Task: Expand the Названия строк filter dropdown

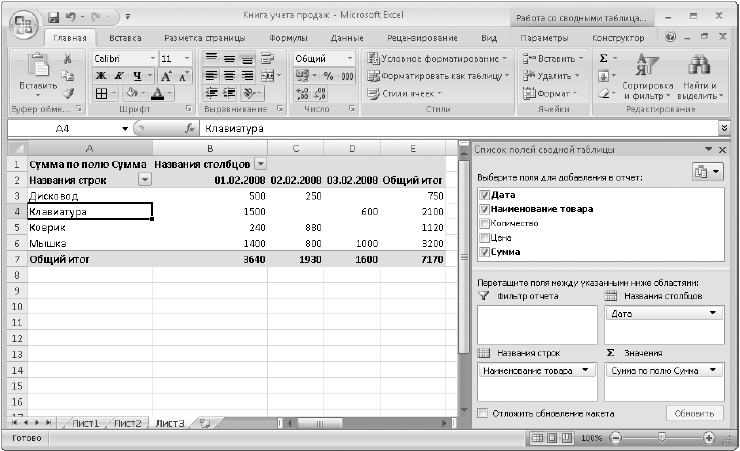Action: [x=145, y=180]
